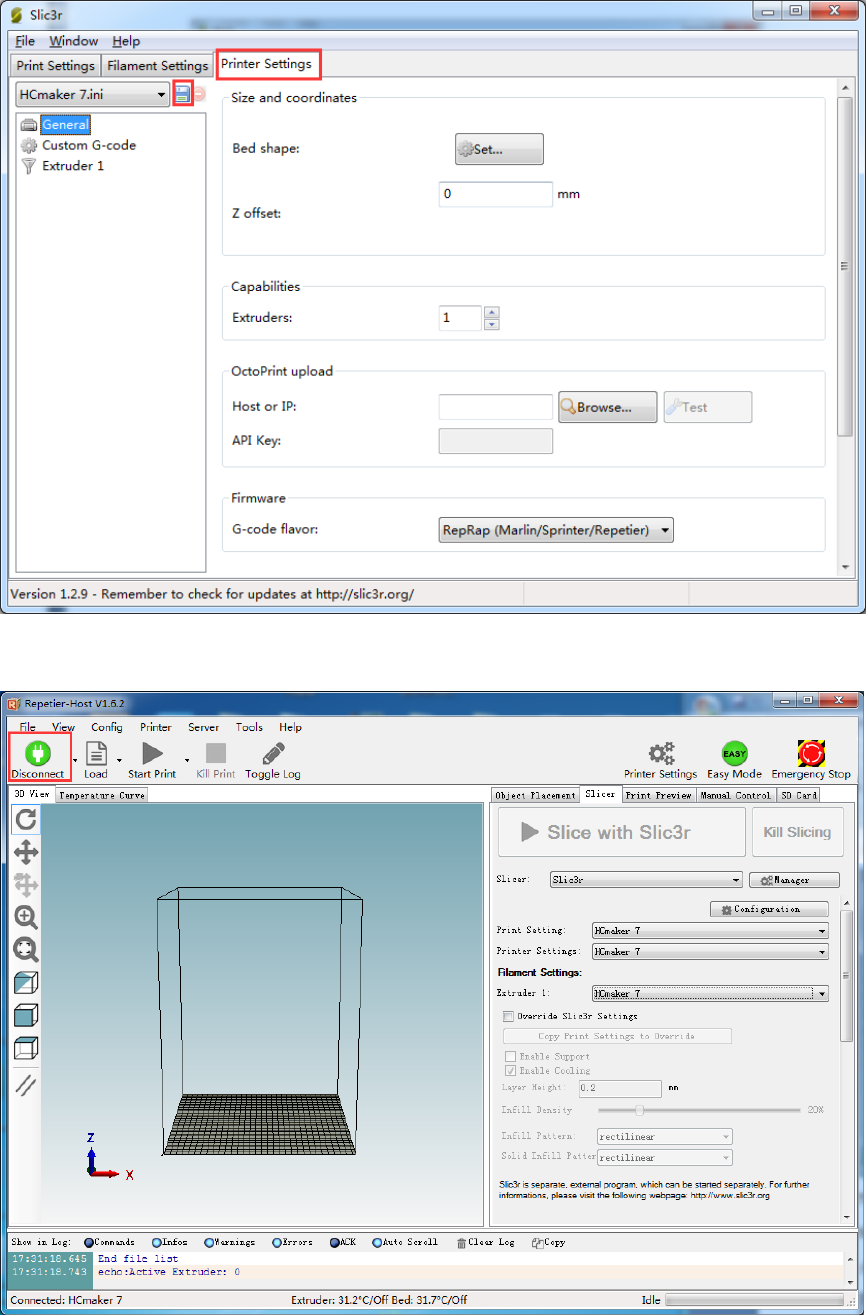This screenshot has width=866, height=1315.
Task: Open Printer Settings via the gears icon
Action: coord(660,753)
